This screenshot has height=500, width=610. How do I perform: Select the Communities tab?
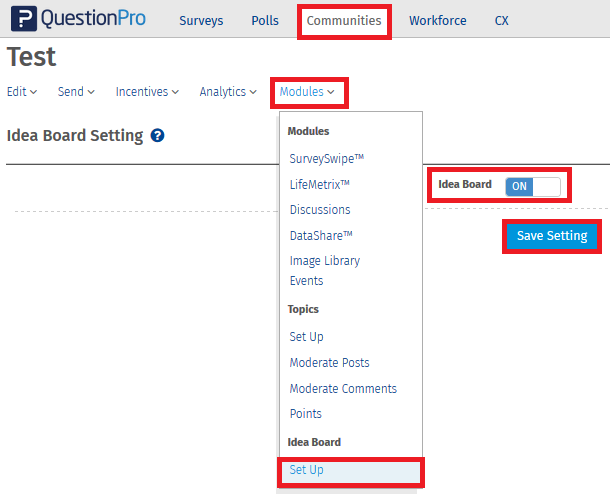[344, 21]
